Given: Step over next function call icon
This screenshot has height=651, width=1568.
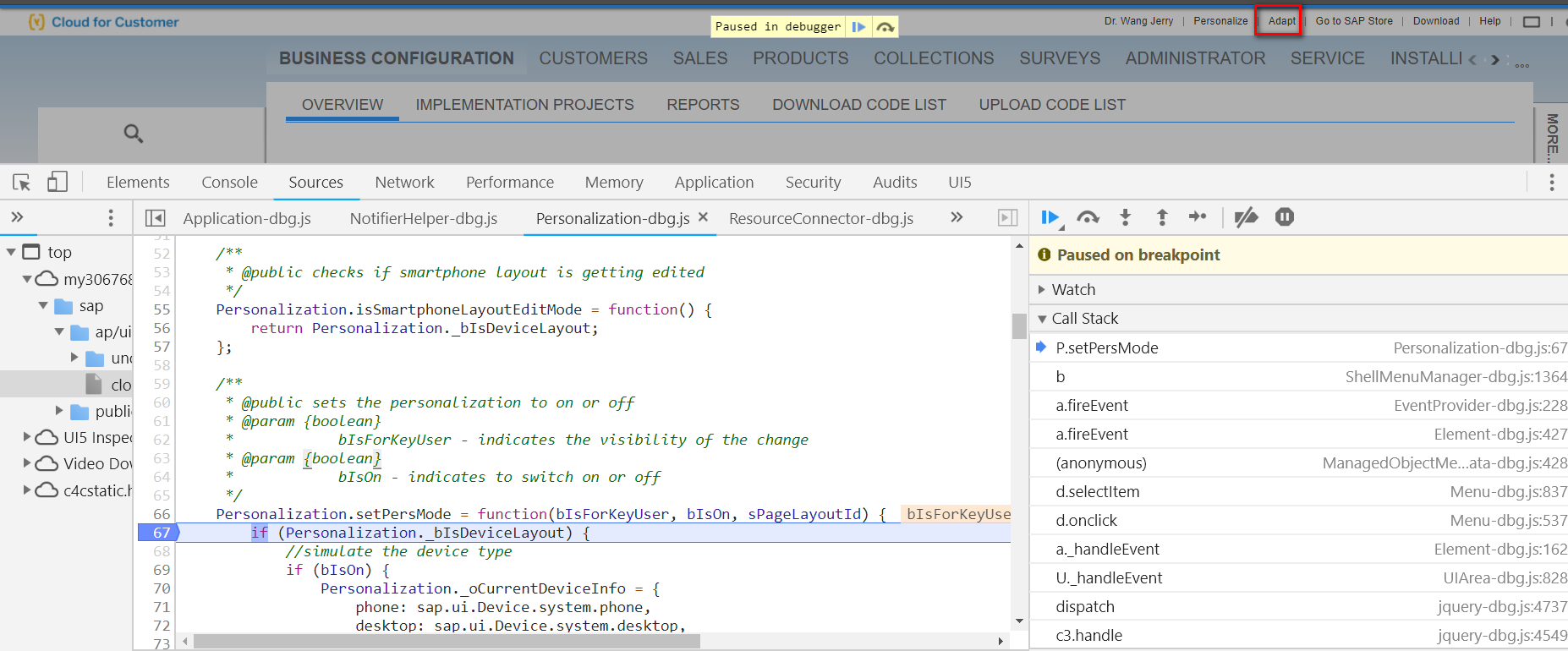Looking at the screenshot, I should [x=1088, y=217].
